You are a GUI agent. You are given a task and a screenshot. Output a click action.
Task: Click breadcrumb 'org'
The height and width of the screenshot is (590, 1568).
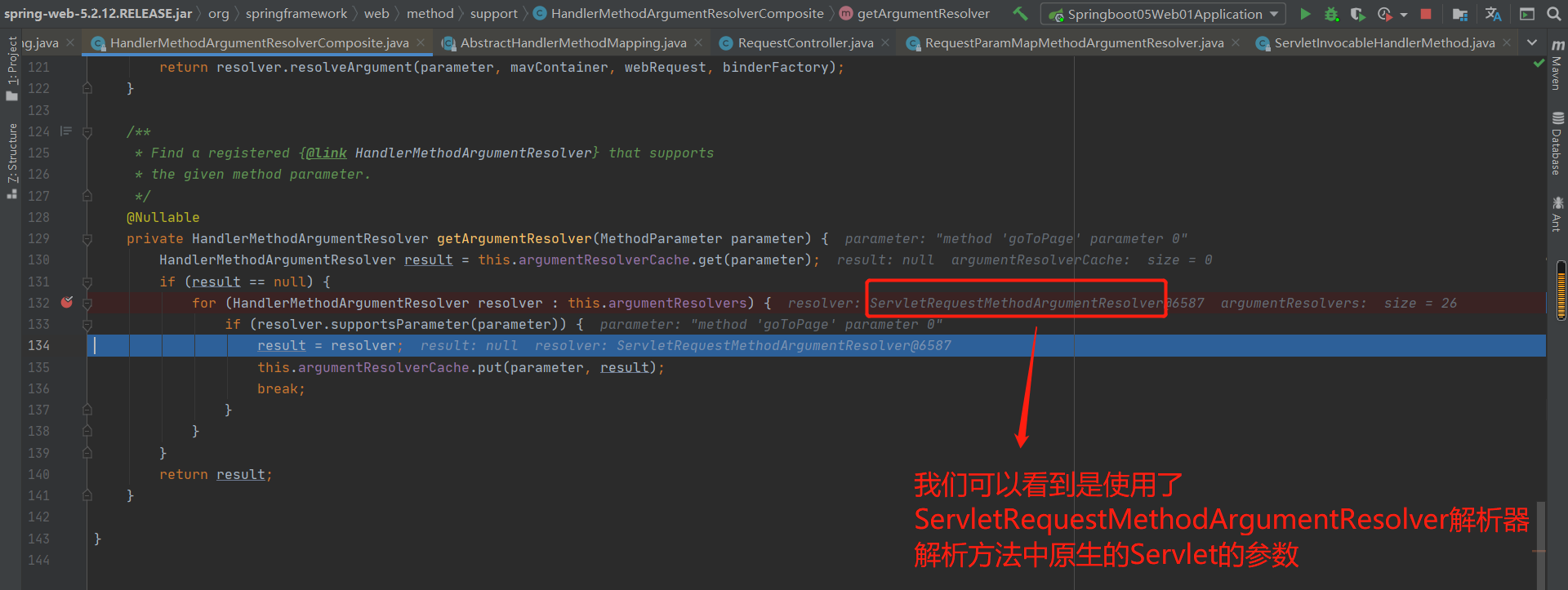coord(219,13)
